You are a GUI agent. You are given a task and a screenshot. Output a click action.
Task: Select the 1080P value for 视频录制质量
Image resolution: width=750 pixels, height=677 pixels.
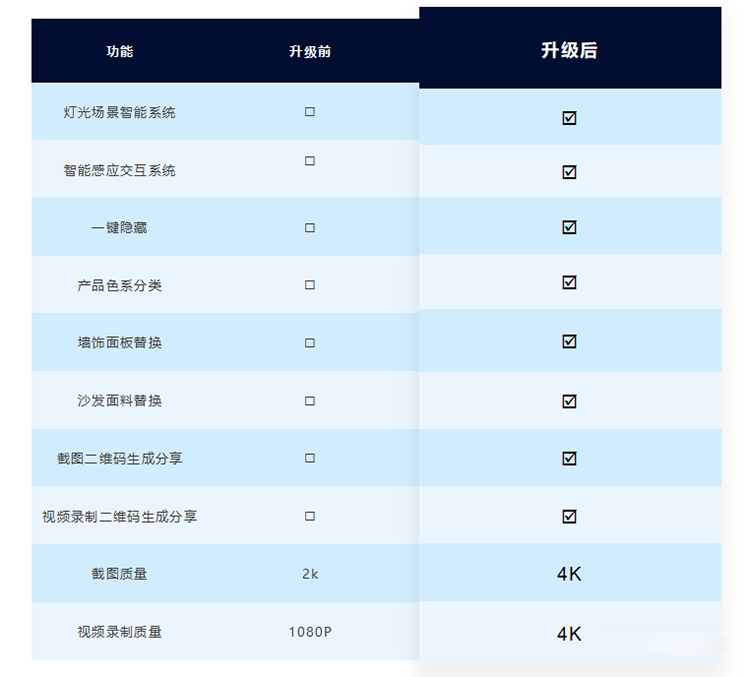click(x=310, y=632)
